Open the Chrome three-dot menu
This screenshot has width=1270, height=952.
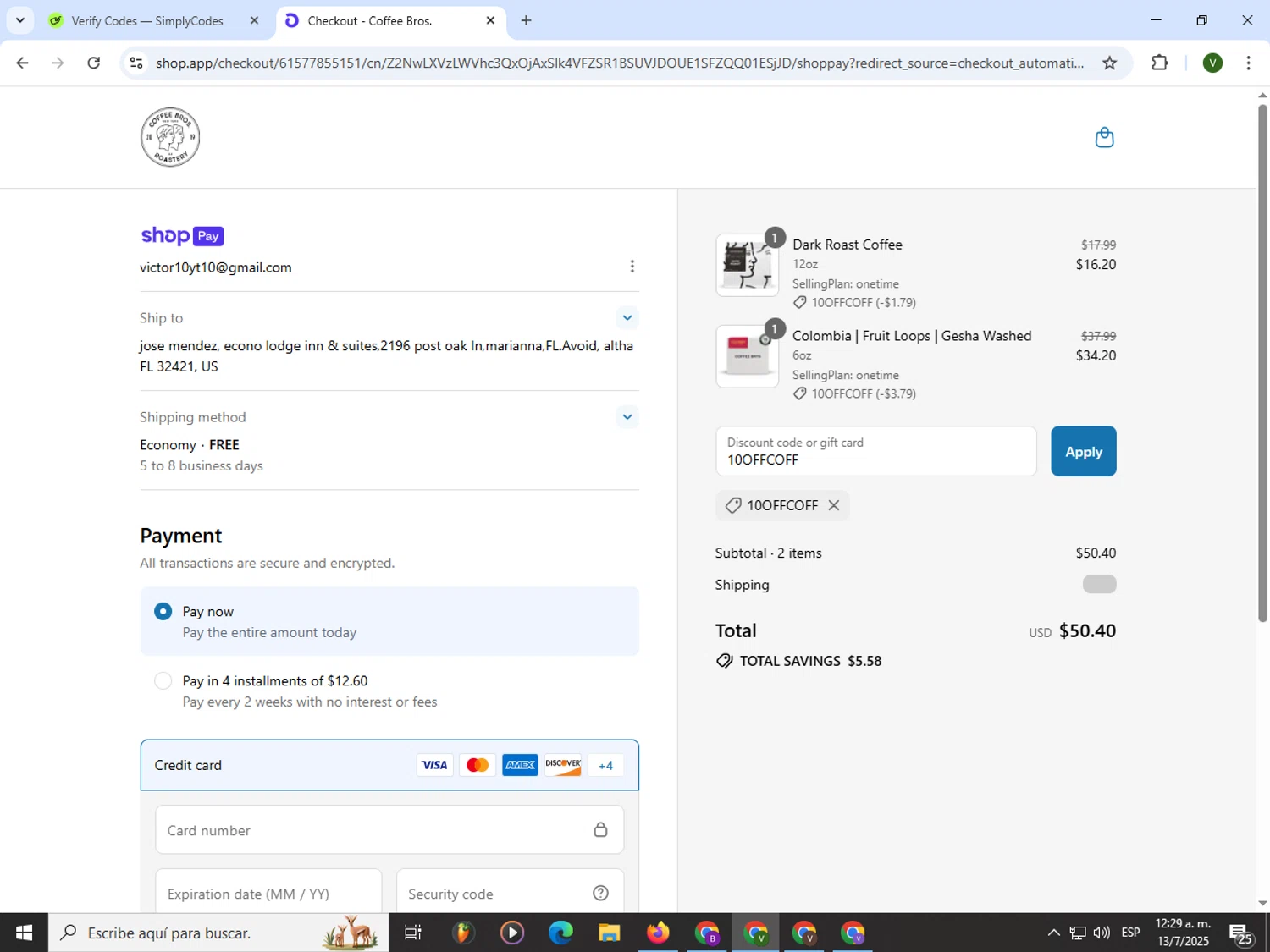pyautogui.click(x=1248, y=63)
